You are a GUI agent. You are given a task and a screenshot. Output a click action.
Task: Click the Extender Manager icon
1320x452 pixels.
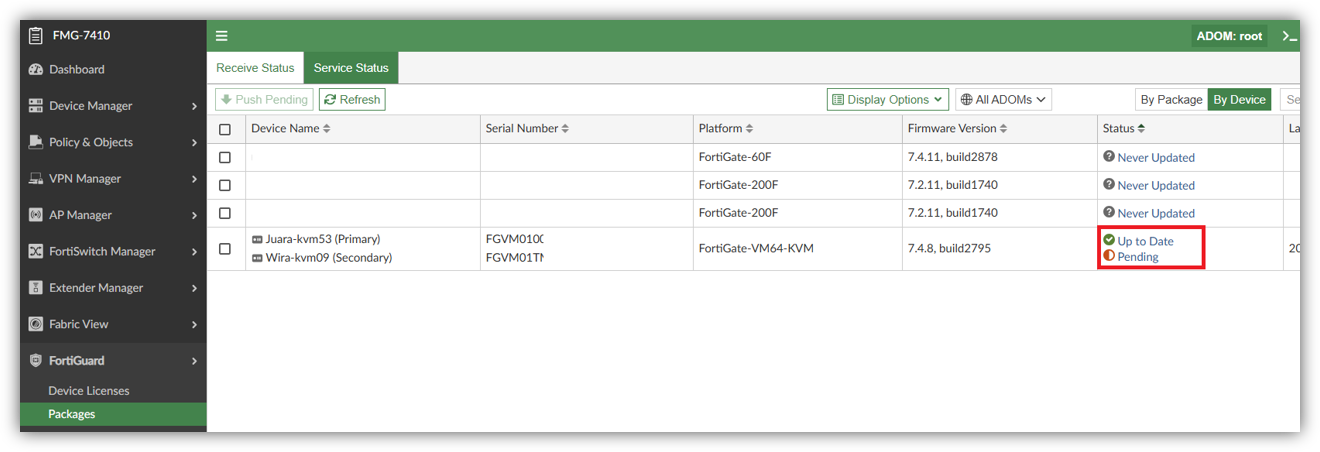[x=36, y=288]
